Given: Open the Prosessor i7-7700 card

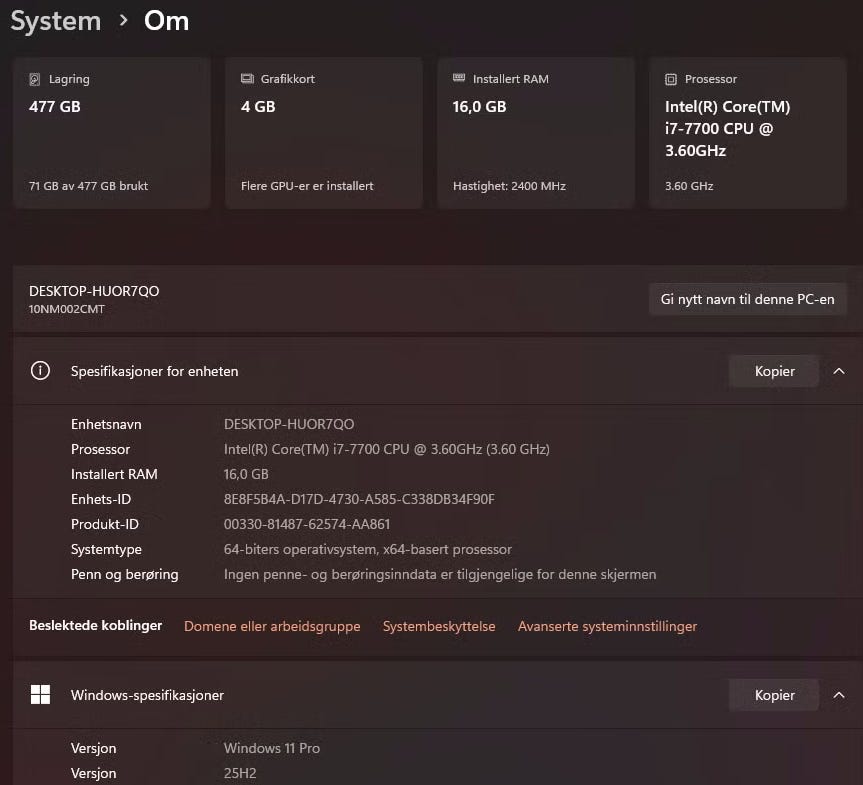Looking at the screenshot, I should (x=747, y=133).
